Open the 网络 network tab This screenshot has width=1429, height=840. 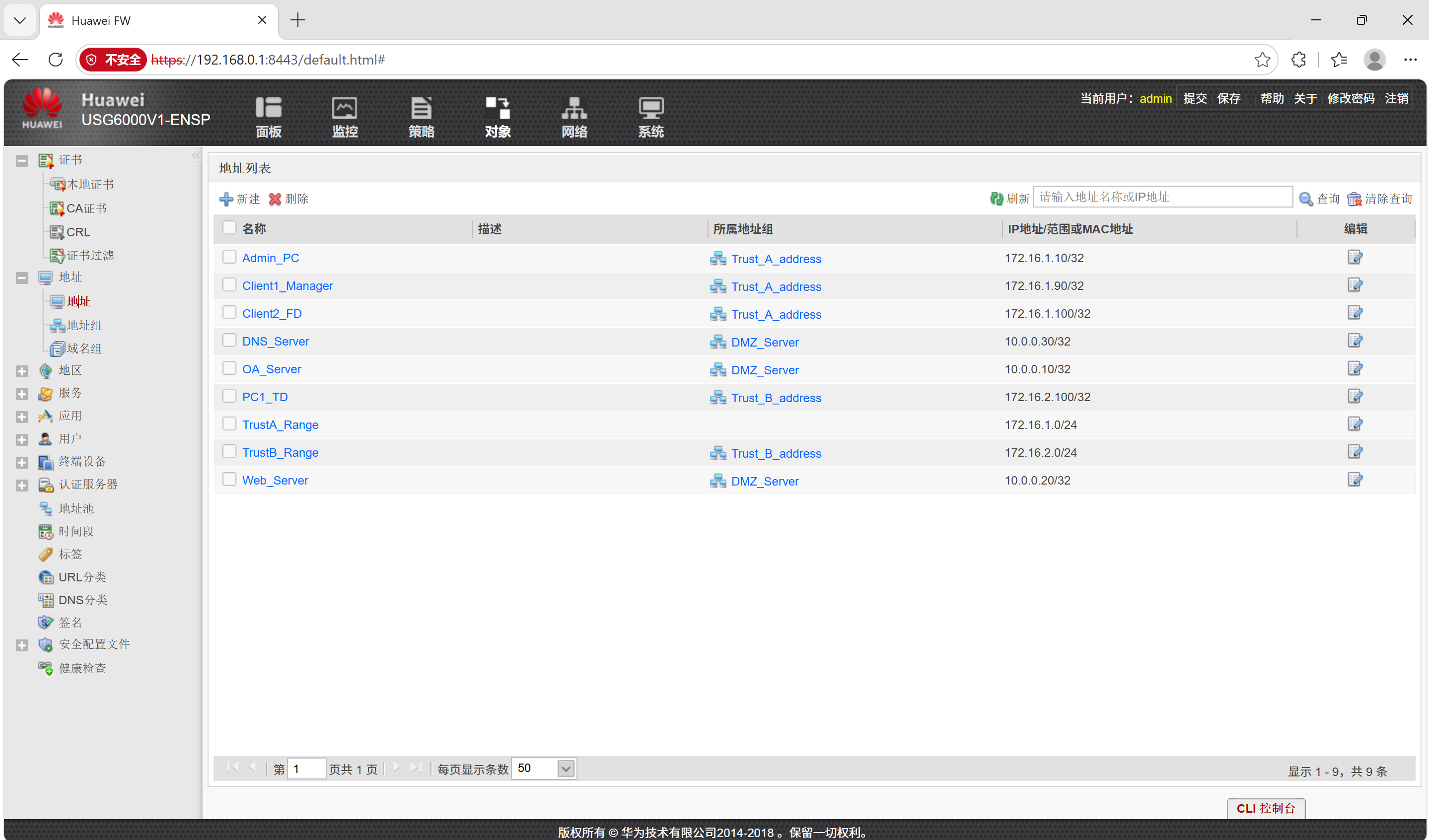point(574,117)
